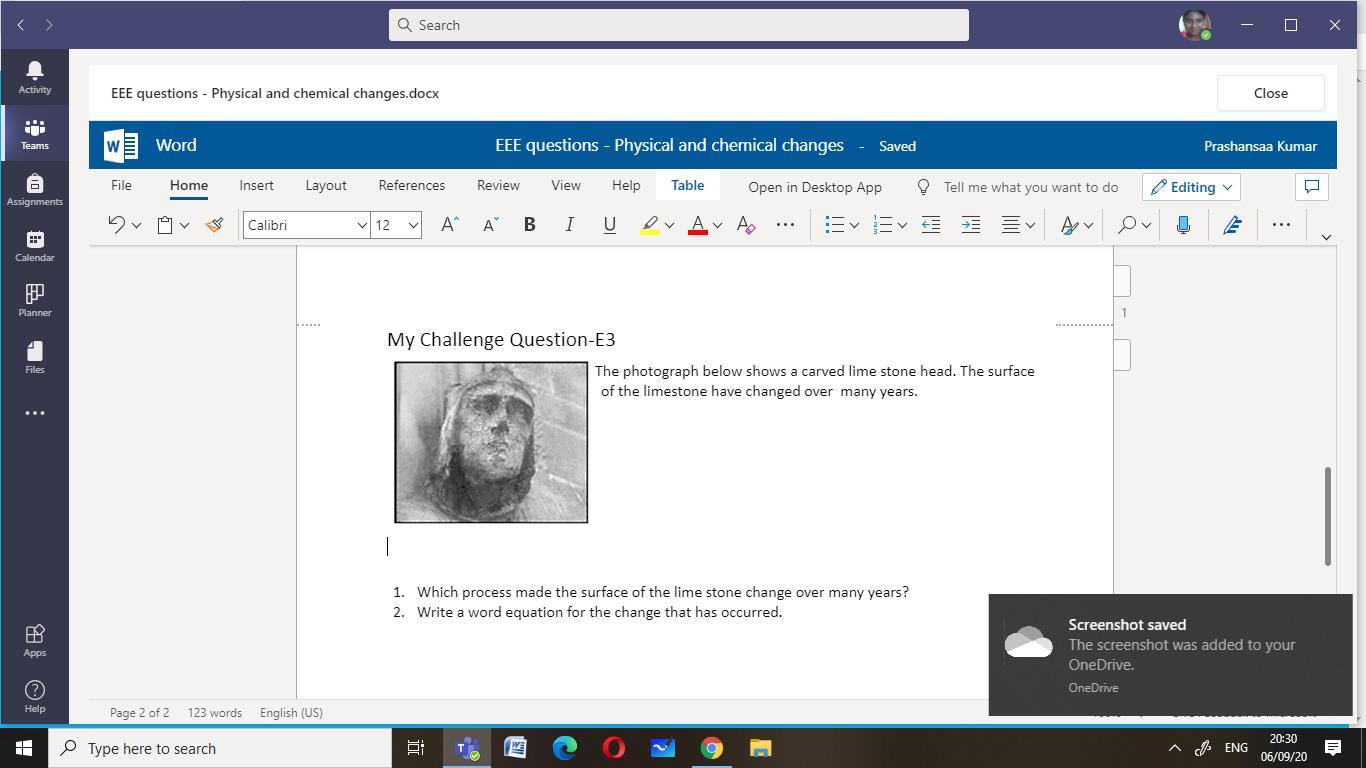Click the Windows Start button
The height and width of the screenshot is (768, 1366).
(x=24, y=748)
